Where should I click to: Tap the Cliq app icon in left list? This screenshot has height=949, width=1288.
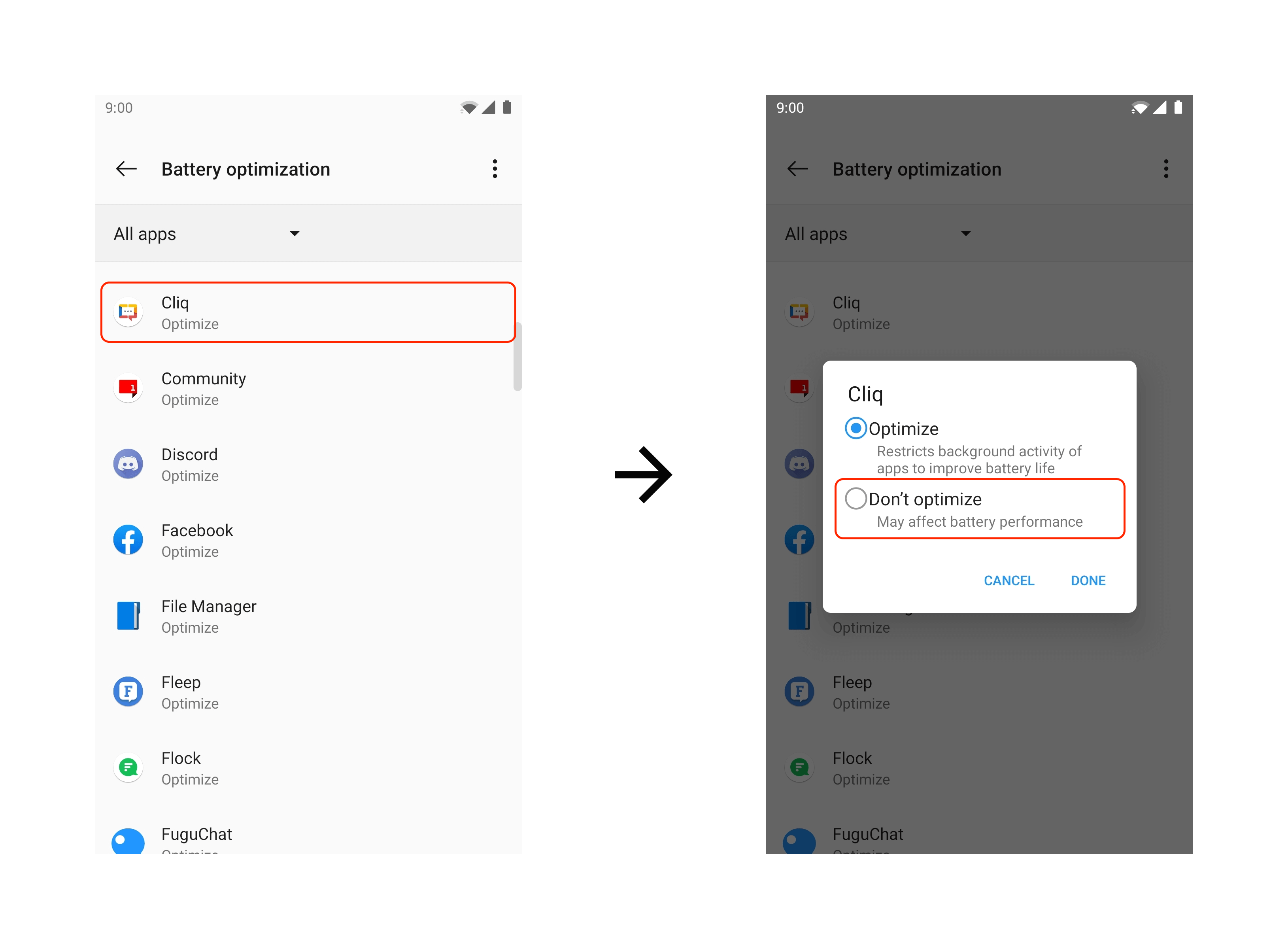[128, 312]
